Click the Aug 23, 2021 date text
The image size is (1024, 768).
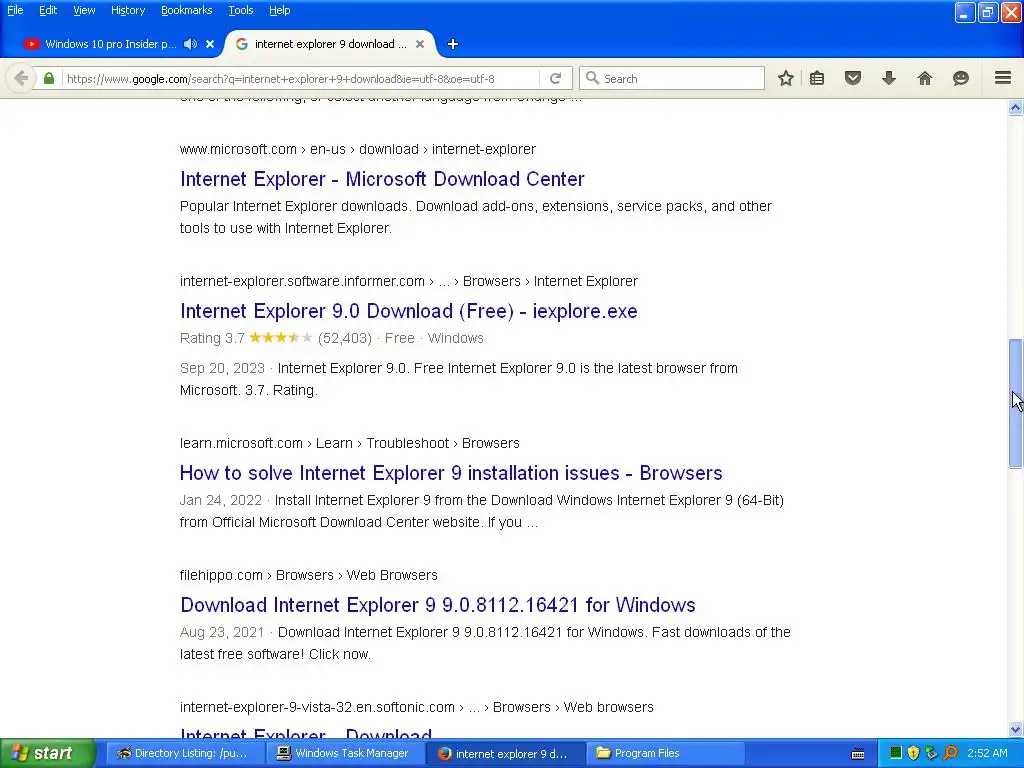pyautogui.click(x=222, y=632)
